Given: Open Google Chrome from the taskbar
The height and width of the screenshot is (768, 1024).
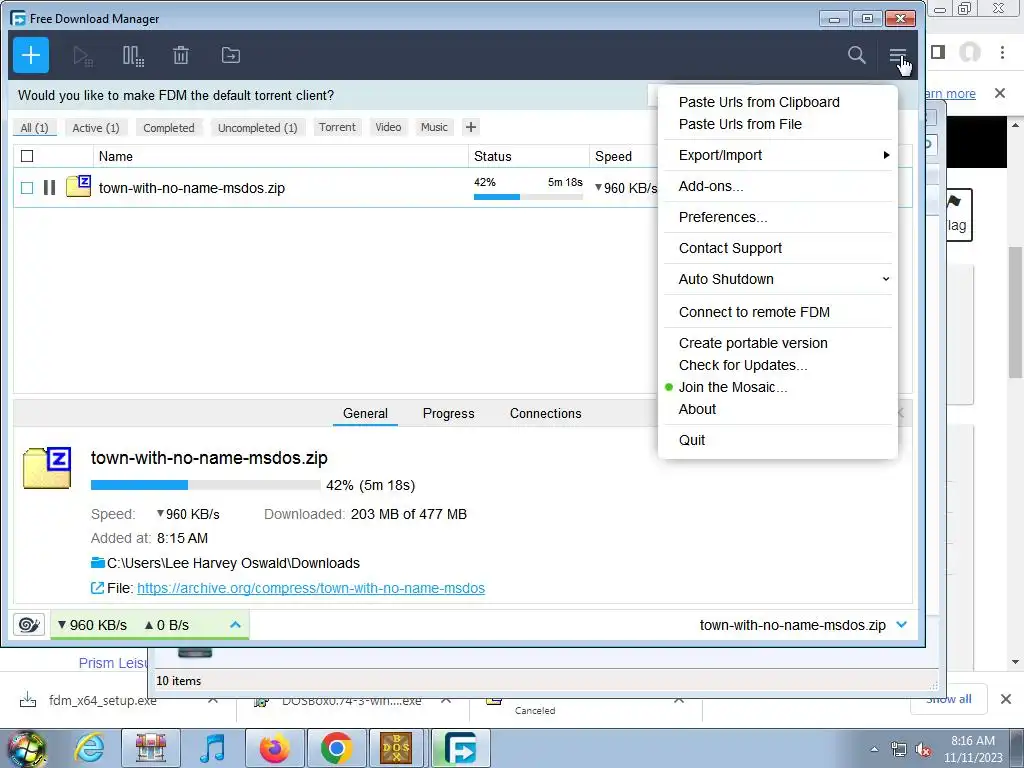Looking at the screenshot, I should (x=336, y=748).
